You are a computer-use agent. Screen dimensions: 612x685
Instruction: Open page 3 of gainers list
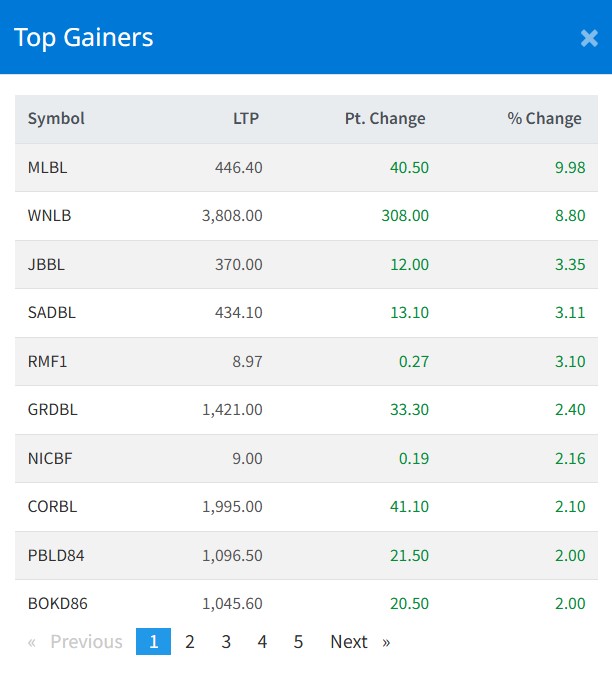tap(226, 642)
